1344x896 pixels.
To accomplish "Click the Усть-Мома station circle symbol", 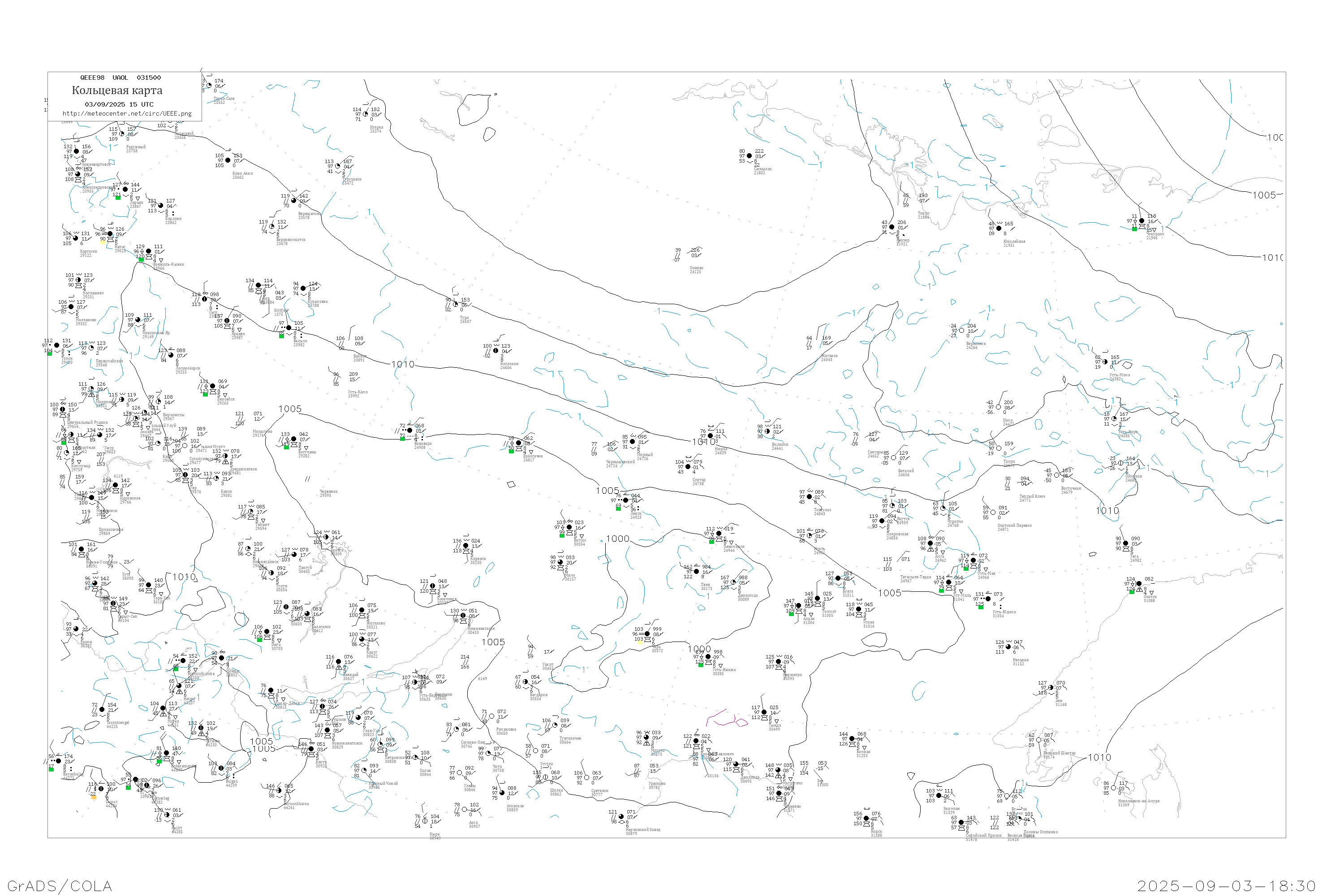I will pos(1105,362).
